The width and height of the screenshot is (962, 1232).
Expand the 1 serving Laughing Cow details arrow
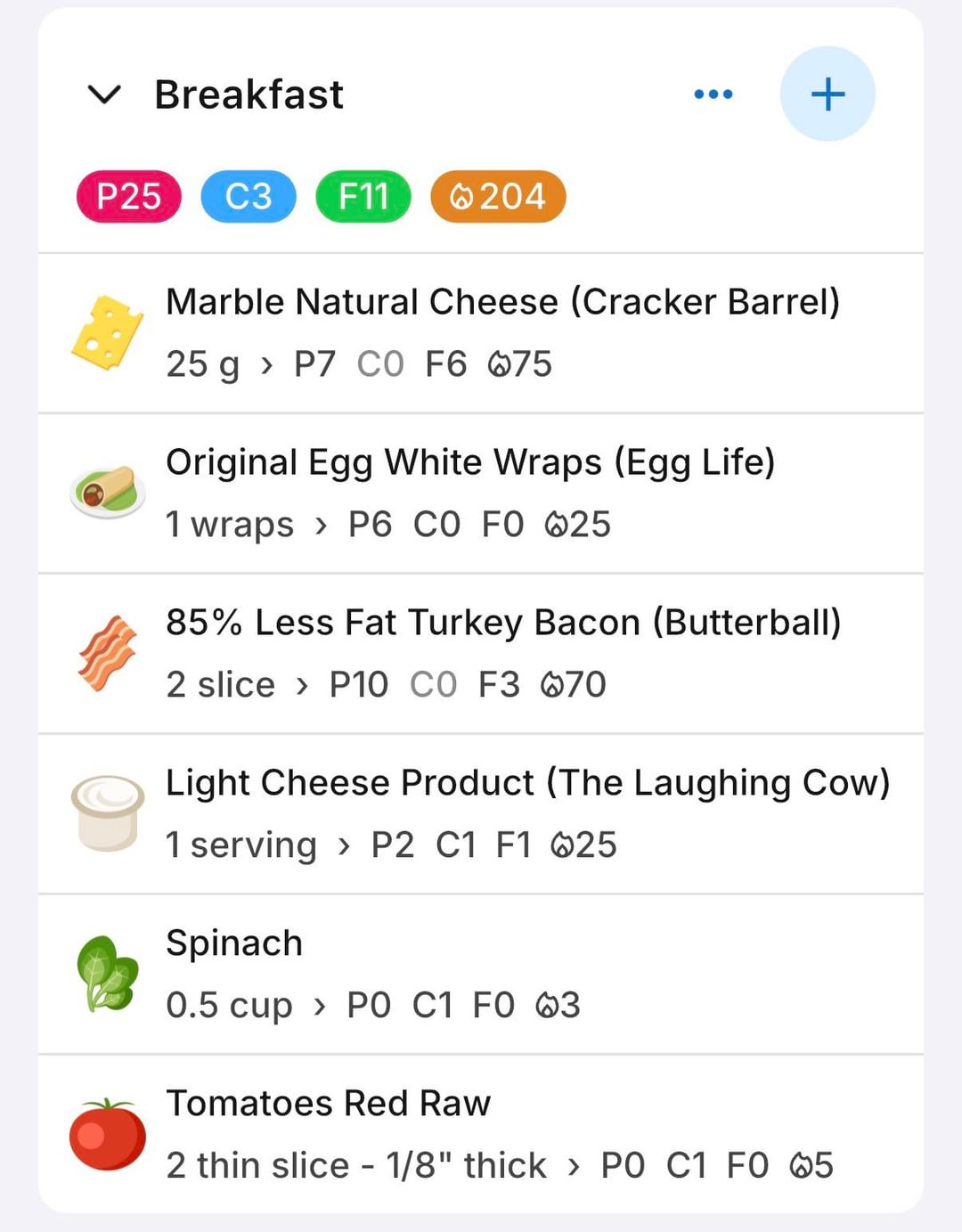tap(344, 845)
